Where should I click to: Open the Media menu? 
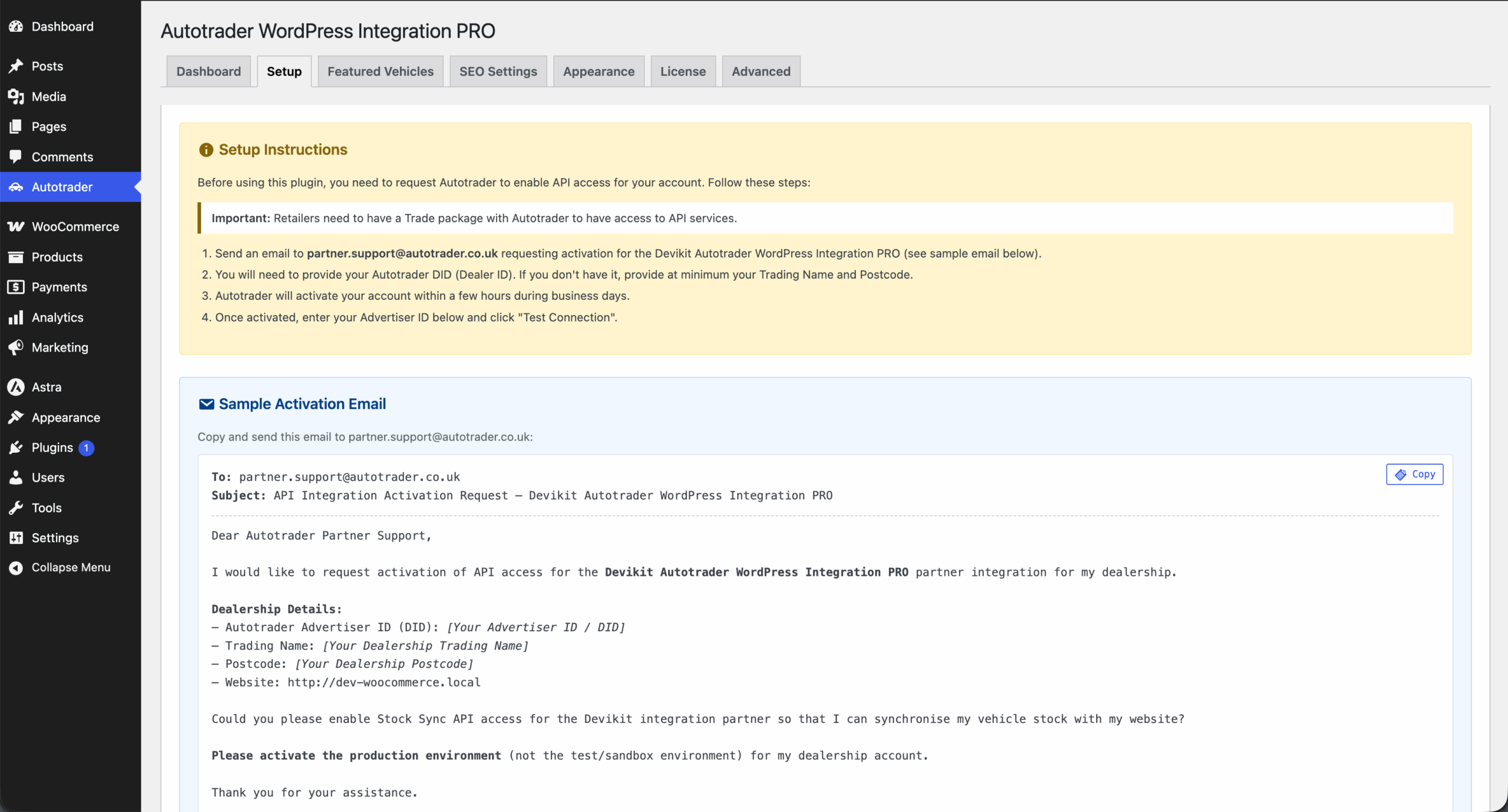click(71, 97)
